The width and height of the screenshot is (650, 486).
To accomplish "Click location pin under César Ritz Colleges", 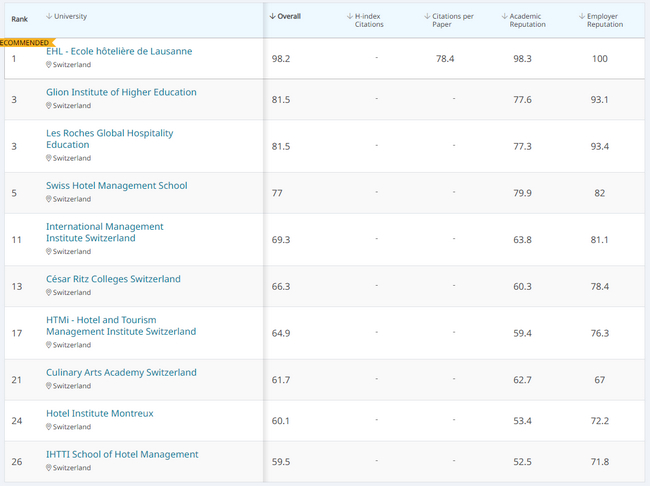I will (49, 292).
